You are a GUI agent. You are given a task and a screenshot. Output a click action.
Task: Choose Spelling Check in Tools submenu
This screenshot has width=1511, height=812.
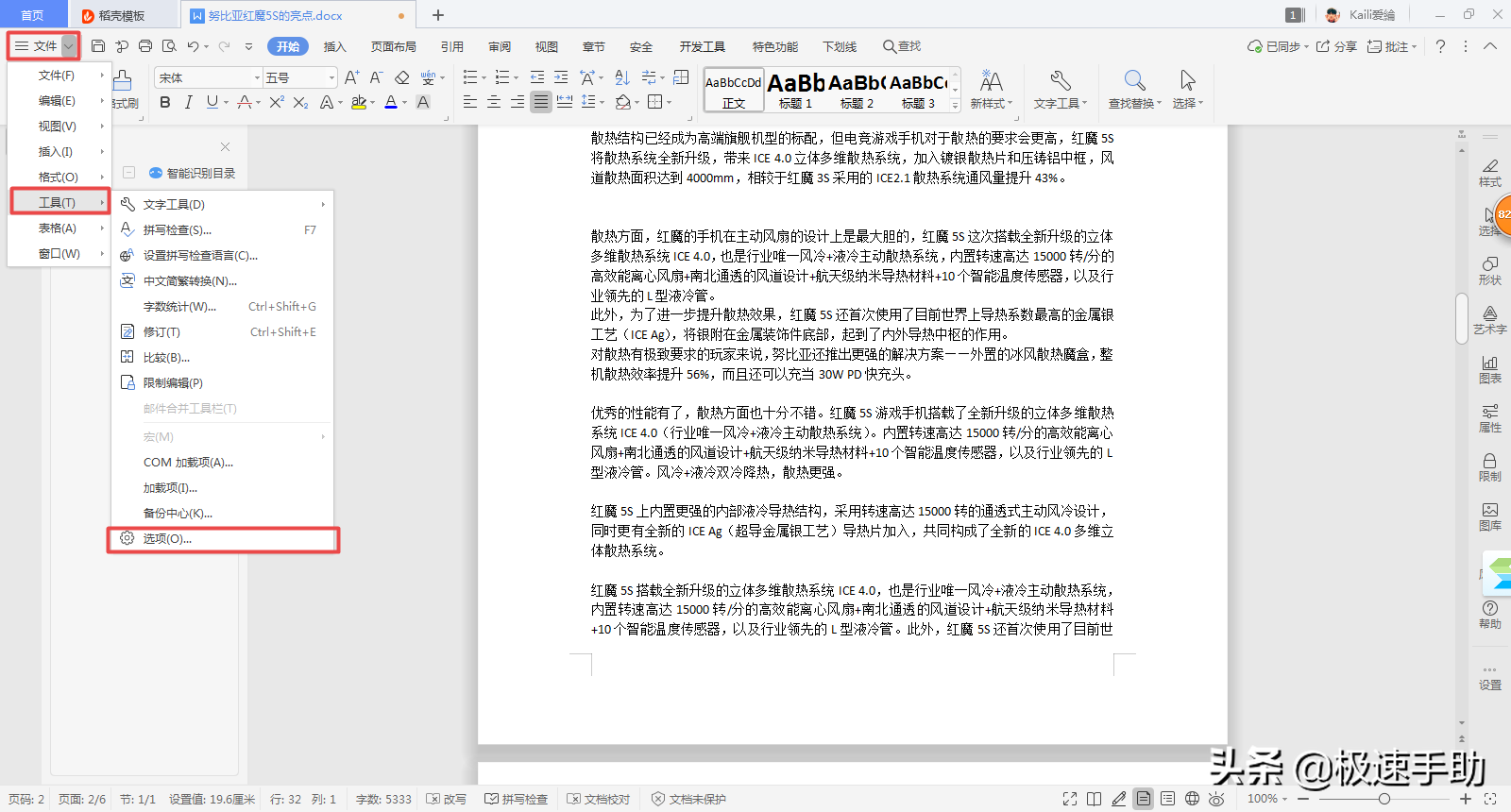click(x=223, y=230)
